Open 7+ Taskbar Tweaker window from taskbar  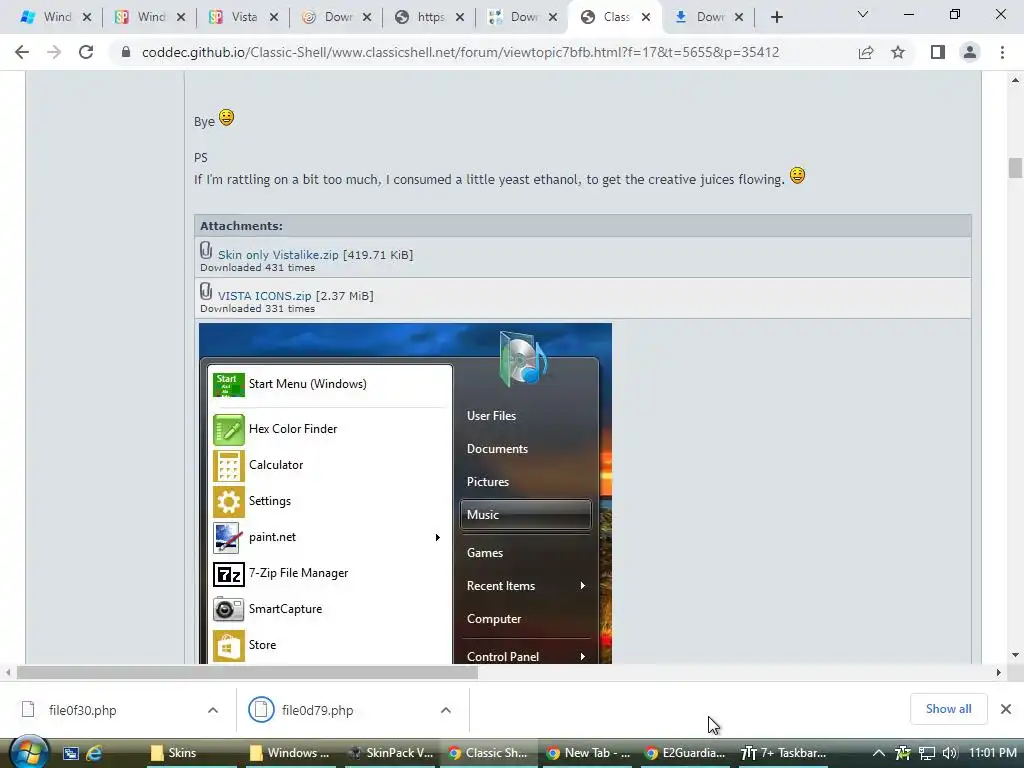tap(784, 753)
